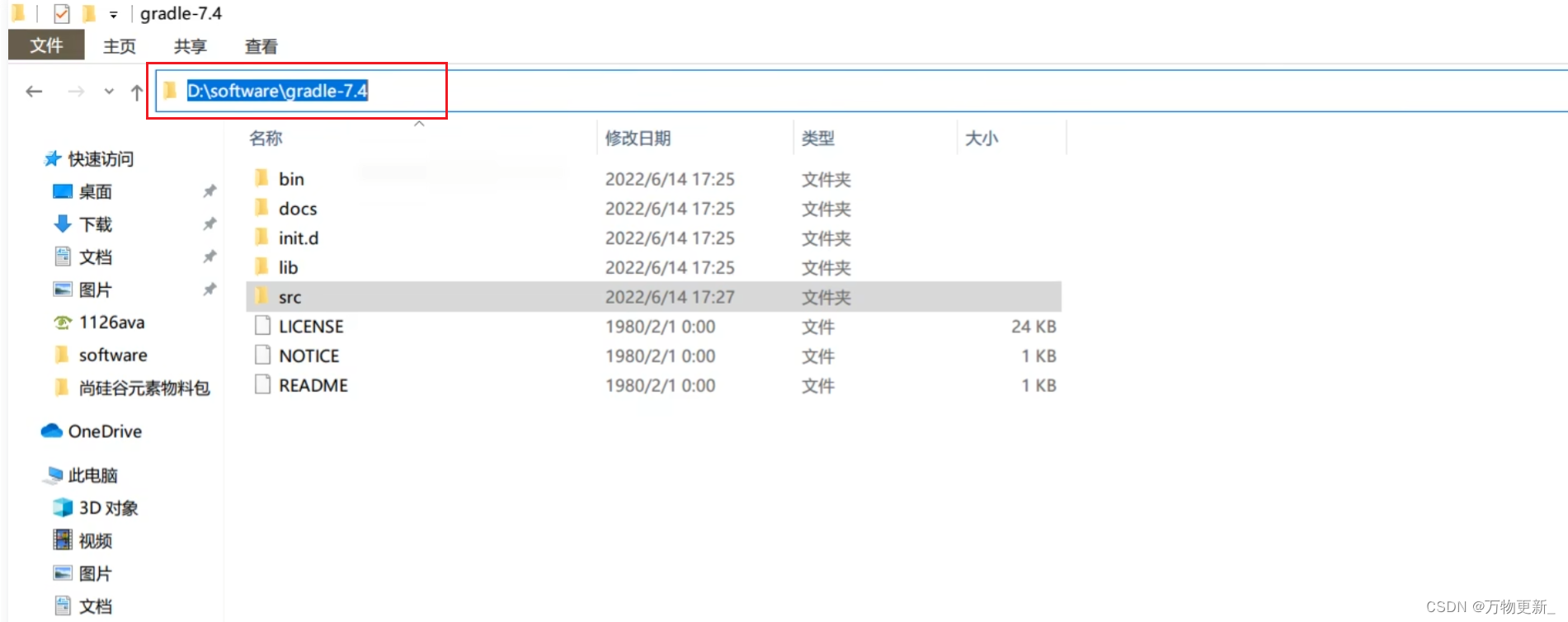Select the README file icon

(262, 385)
